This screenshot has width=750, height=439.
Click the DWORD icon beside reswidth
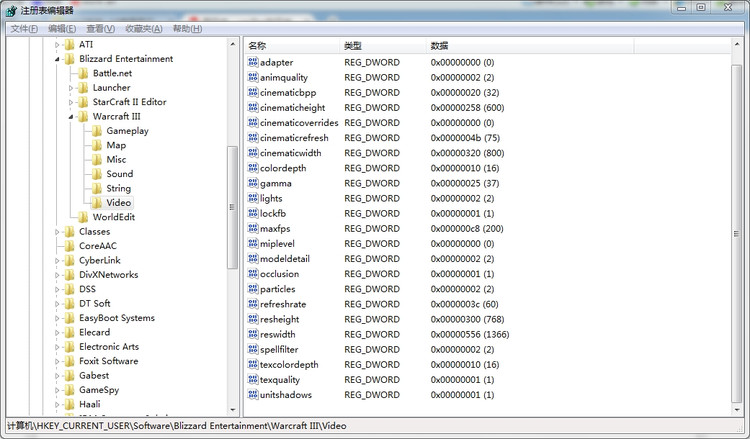coord(253,334)
